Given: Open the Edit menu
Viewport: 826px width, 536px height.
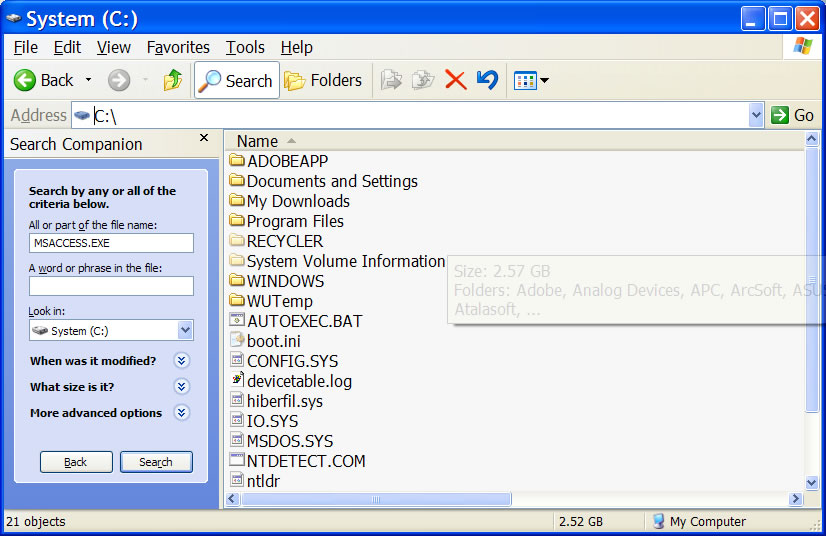Looking at the screenshot, I should pyautogui.click(x=67, y=47).
